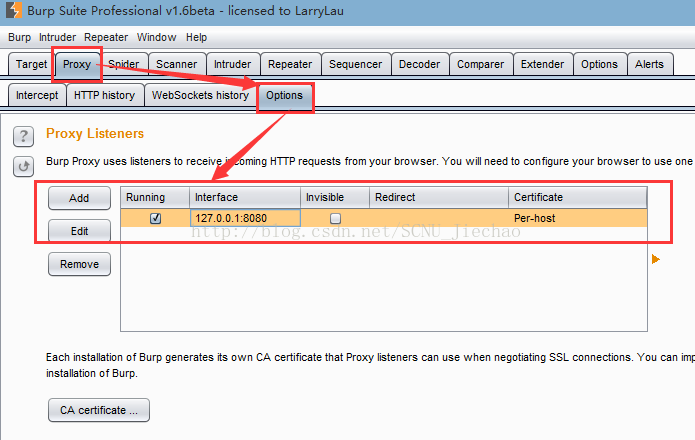Sort by the Running column header

(x=155, y=197)
